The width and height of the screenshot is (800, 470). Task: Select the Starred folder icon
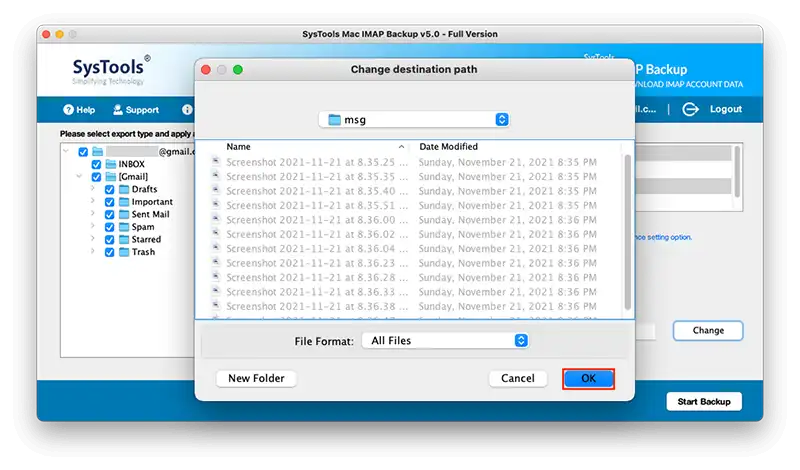pyautogui.click(x=124, y=239)
